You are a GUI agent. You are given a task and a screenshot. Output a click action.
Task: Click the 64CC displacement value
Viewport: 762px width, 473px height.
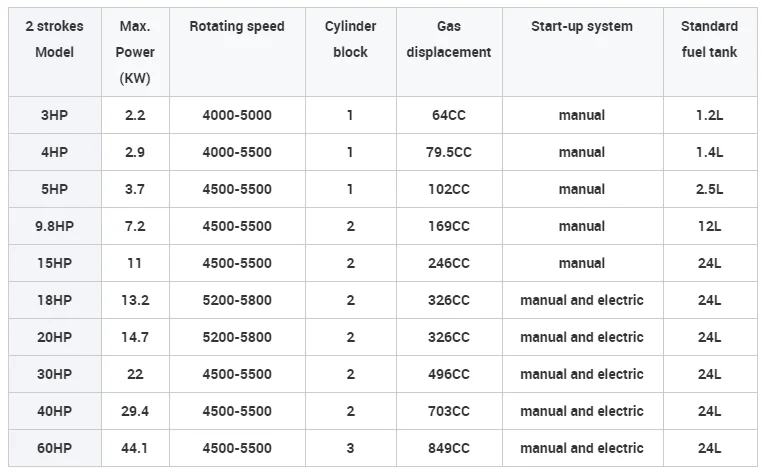pyautogui.click(x=449, y=115)
